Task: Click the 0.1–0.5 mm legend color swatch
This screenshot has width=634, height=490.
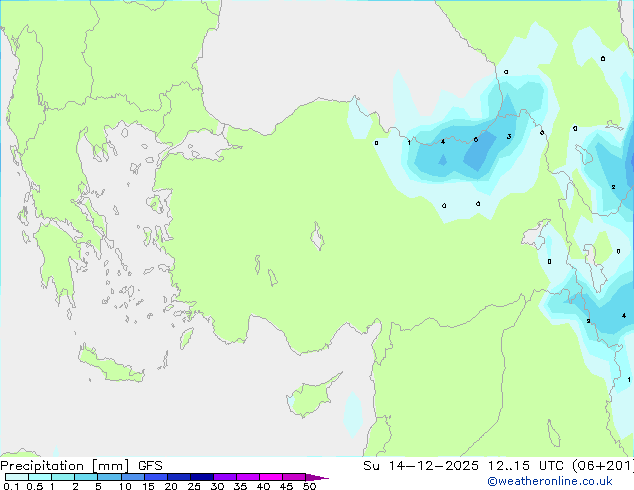Action: 17,477
